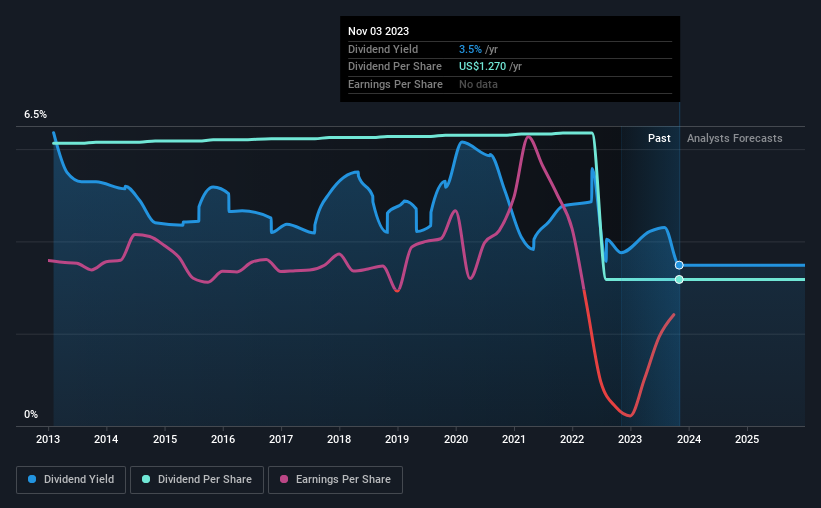Select the 2016 label on the timeline axis

tap(223, 439)
